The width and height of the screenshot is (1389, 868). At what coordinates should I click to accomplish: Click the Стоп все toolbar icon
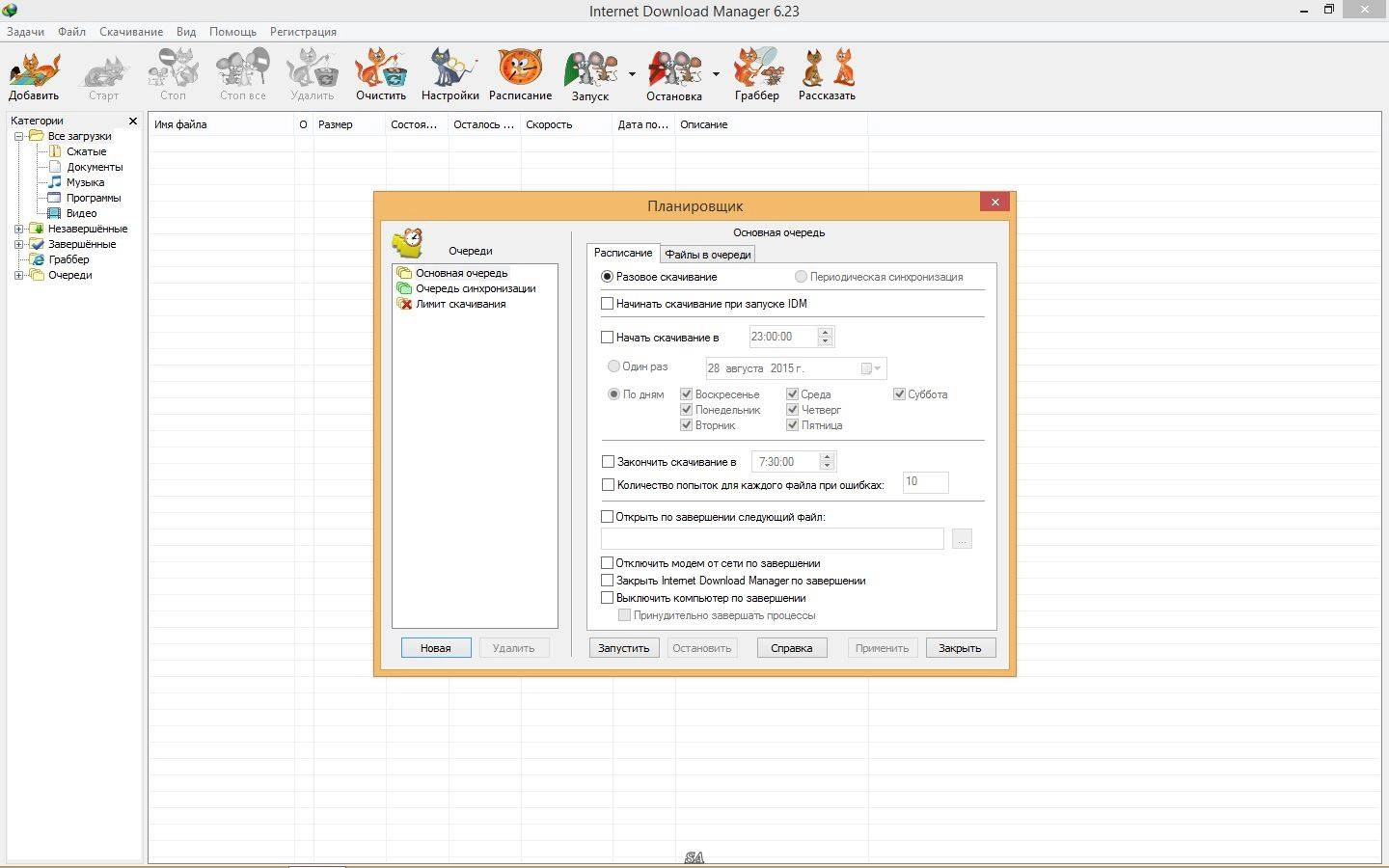pos(242,75)
